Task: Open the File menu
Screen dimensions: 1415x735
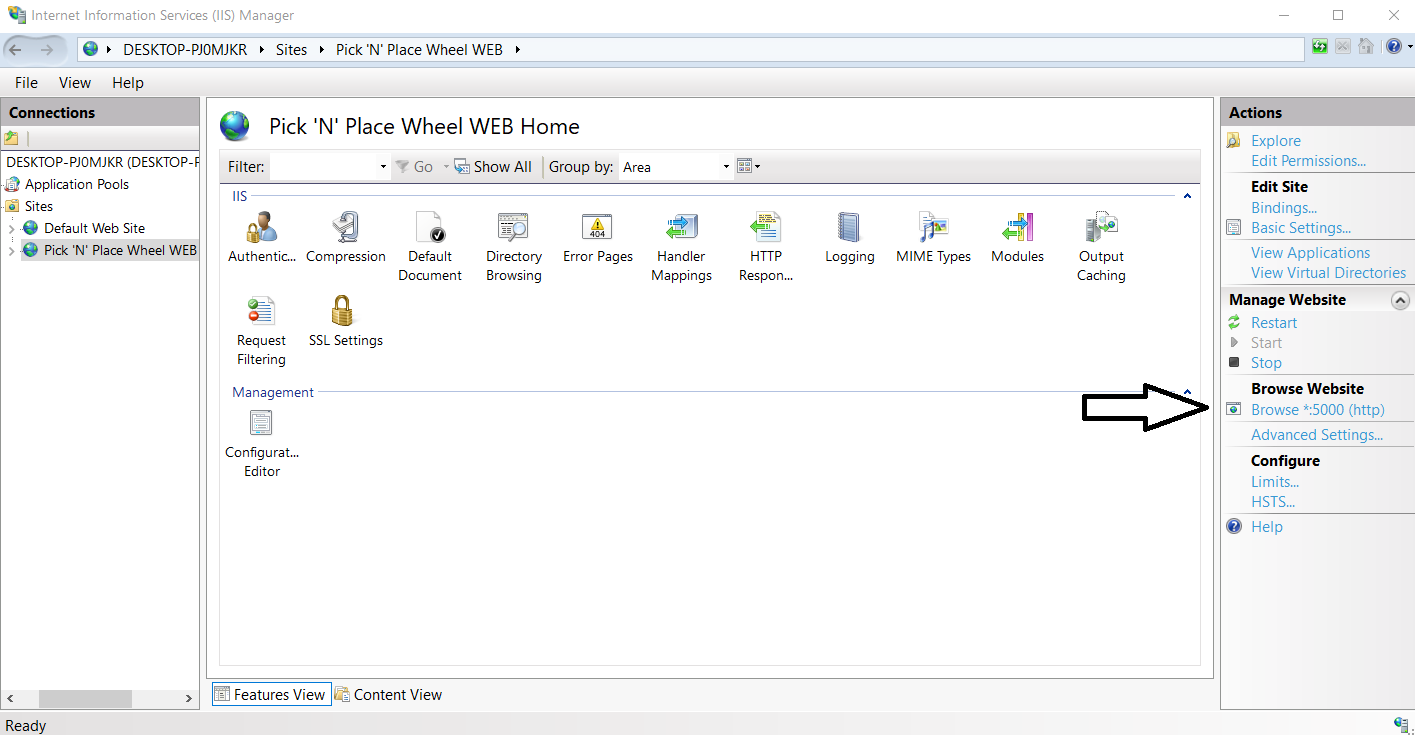Action: point(26,83)
